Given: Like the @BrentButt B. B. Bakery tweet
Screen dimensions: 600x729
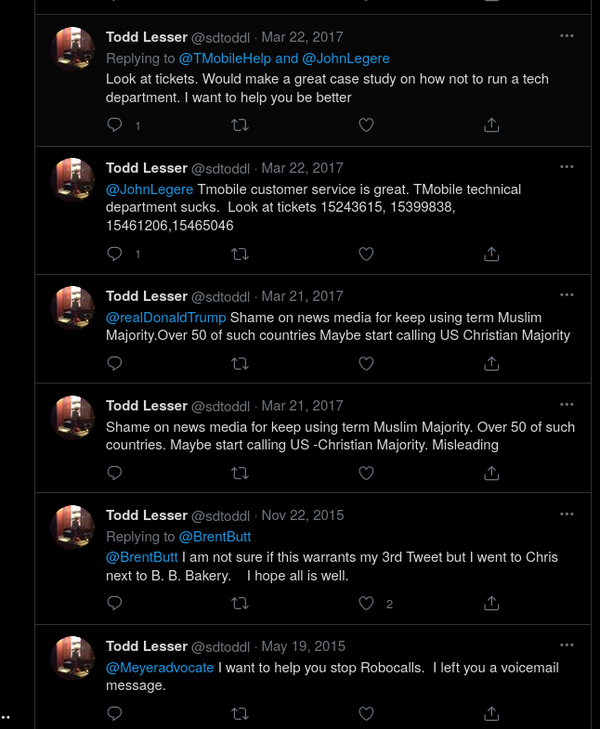Looking at the screenshot, I should click(x=366, y=603).
